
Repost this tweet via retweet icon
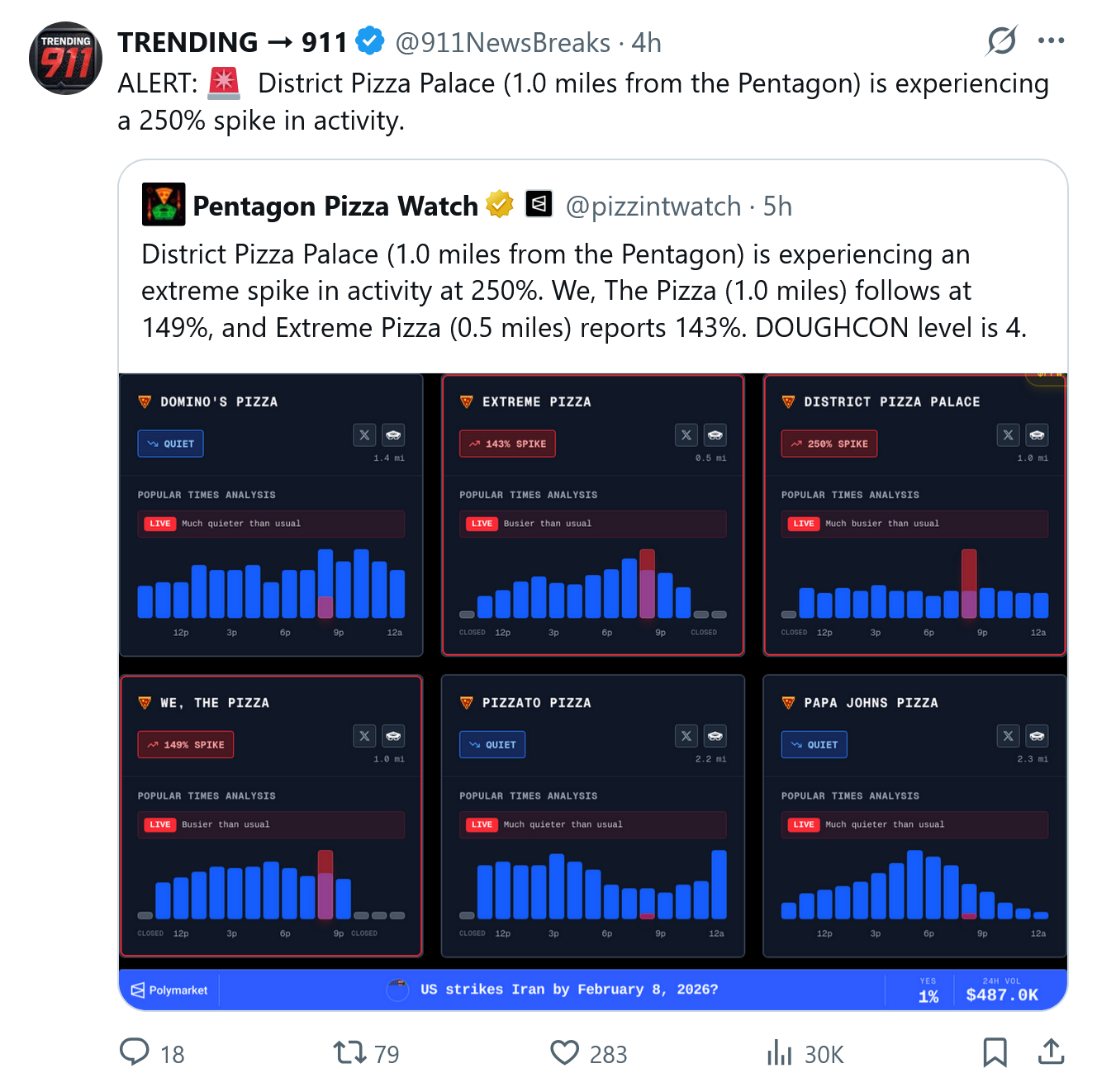(349, 1052)
